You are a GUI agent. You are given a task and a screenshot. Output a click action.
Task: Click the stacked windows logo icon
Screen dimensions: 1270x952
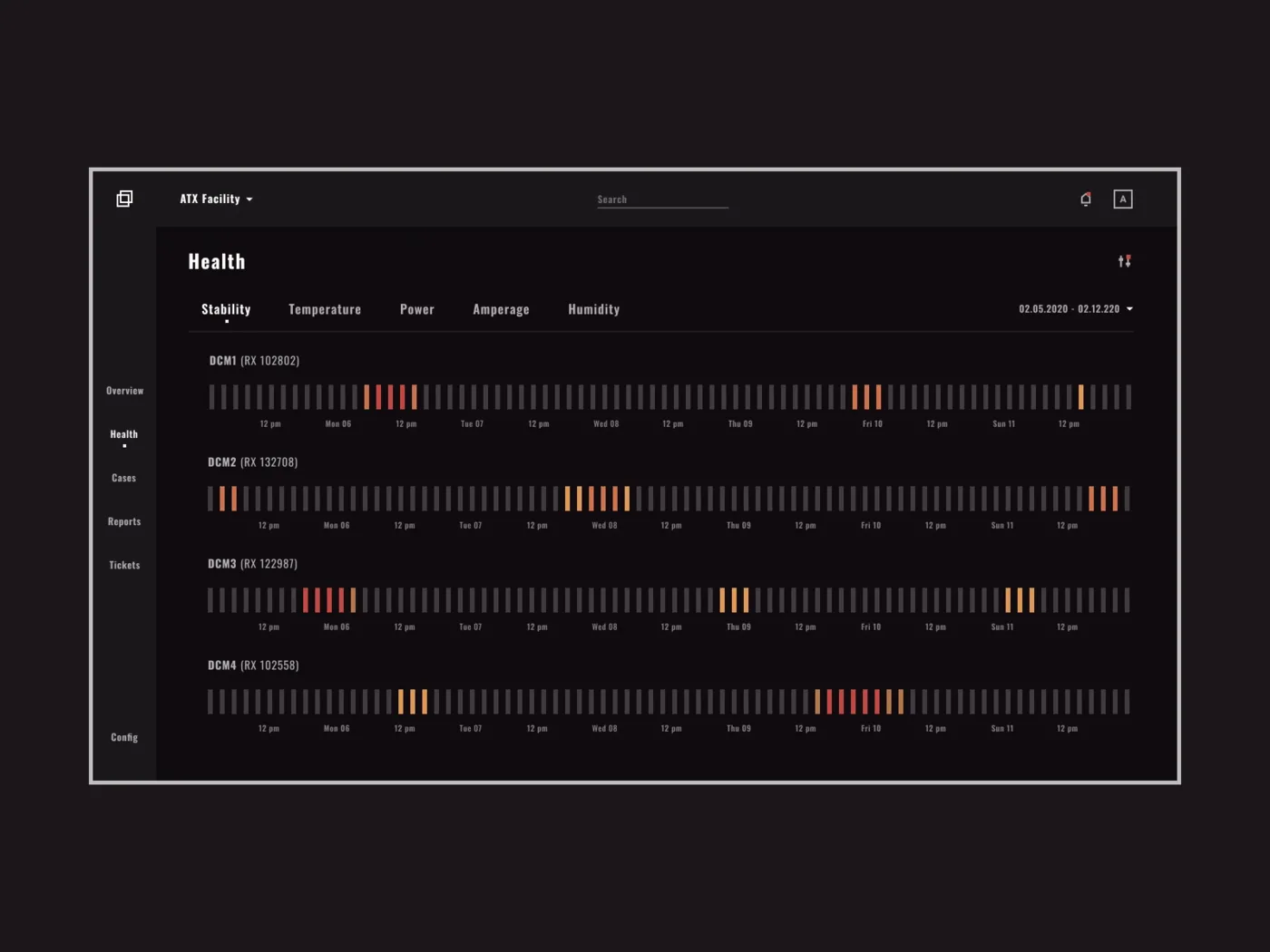coord(124,199)
